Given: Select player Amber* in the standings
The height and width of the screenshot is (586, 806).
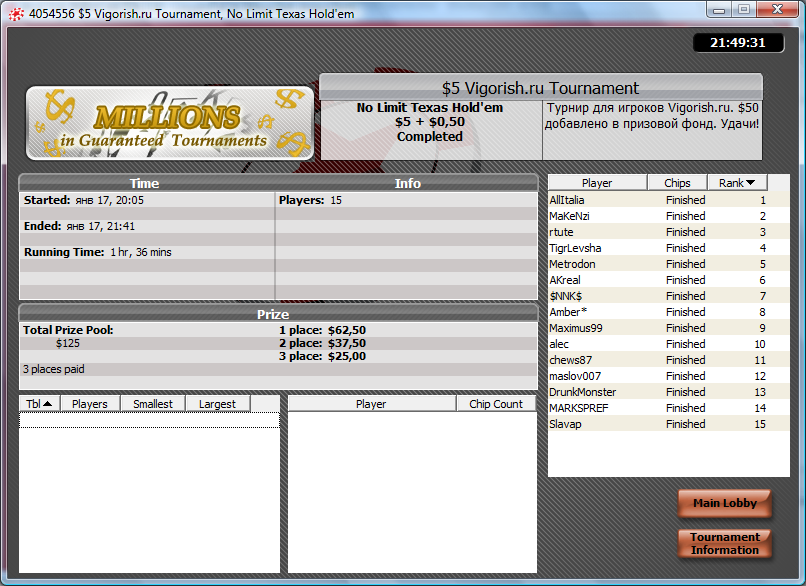Looking at the screenshot, I should (x=669, y=312).
